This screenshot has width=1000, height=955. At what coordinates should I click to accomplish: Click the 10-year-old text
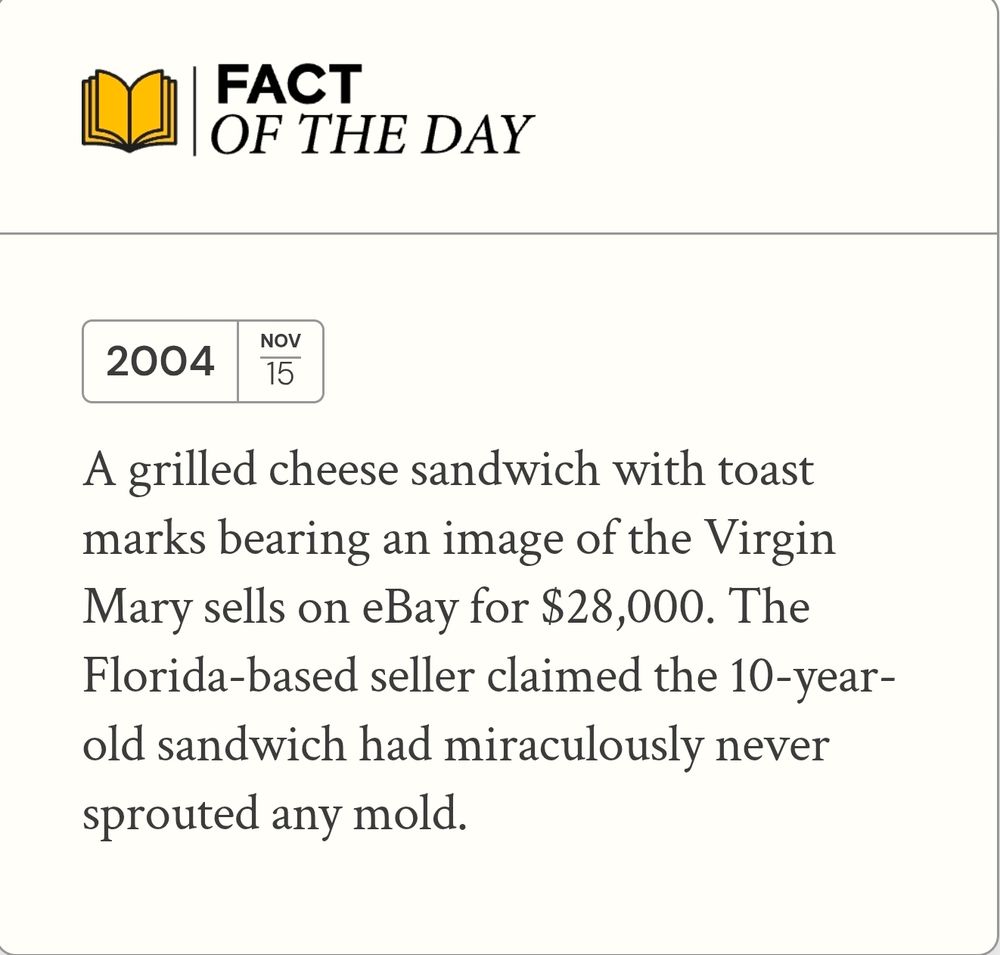[489, 710]
